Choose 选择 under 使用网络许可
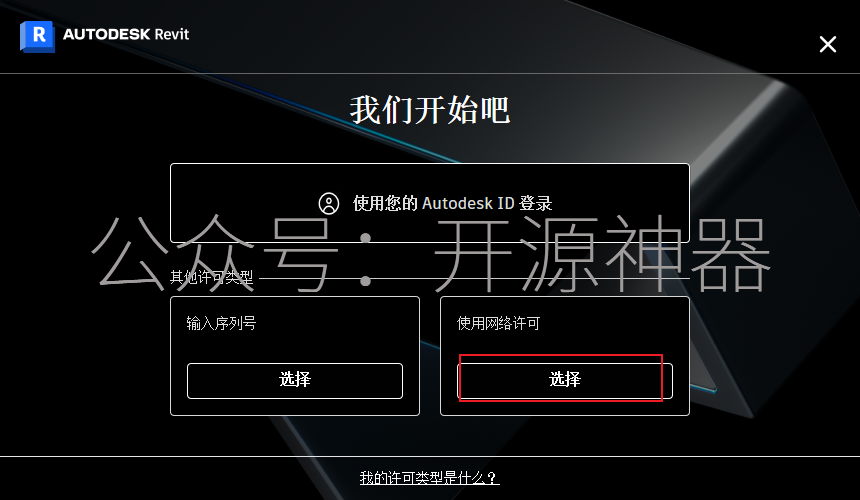Viewport: 860px width, 500px height. tap(565, 380)
